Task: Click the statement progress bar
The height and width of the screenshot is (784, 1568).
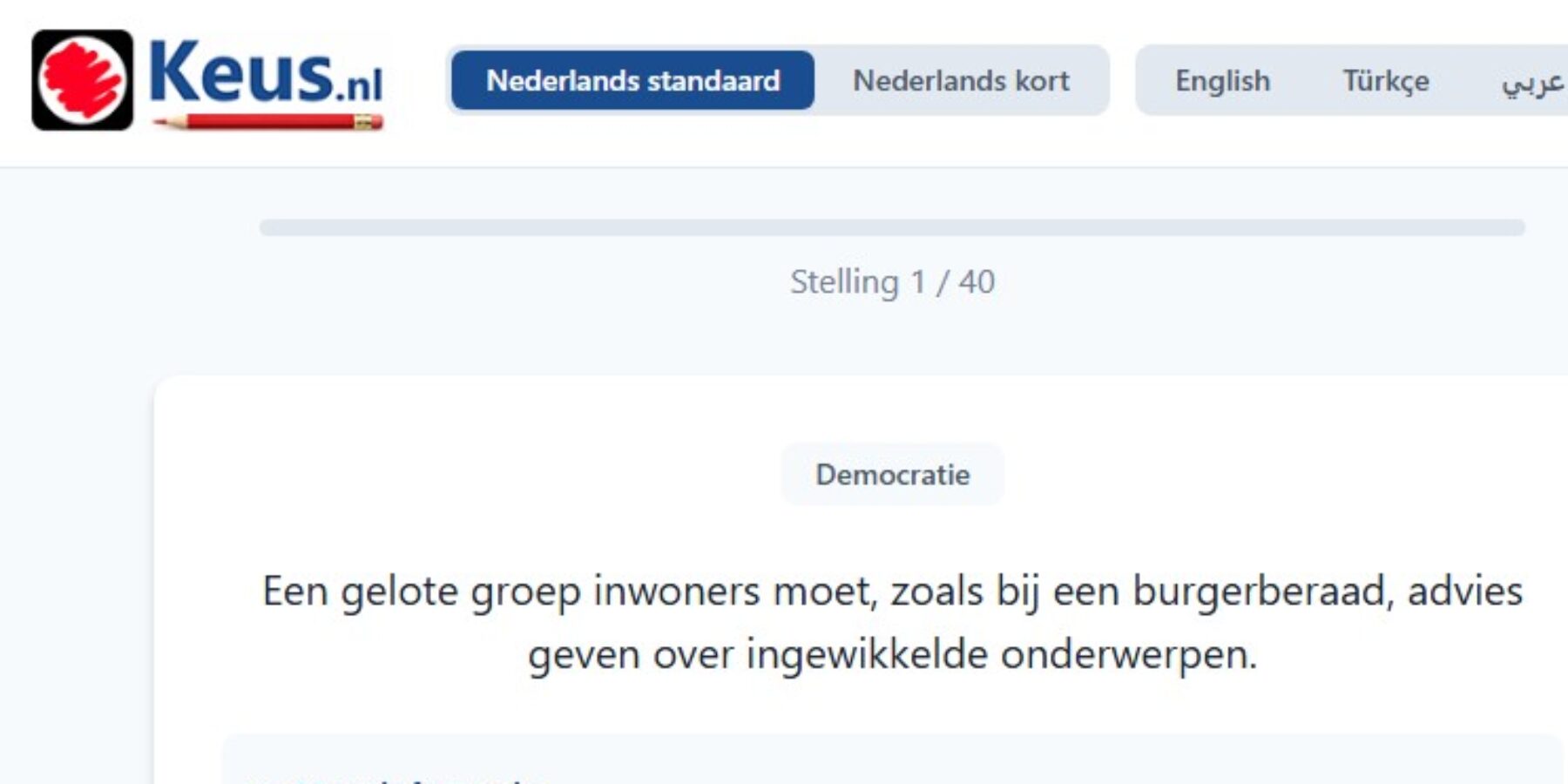Action: (x=892, y=228)
